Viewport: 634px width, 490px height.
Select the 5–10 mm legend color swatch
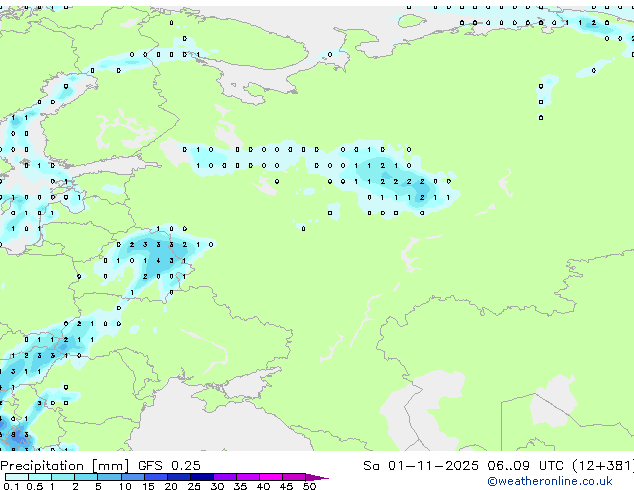pyautogui.click(x=109, y=477)
